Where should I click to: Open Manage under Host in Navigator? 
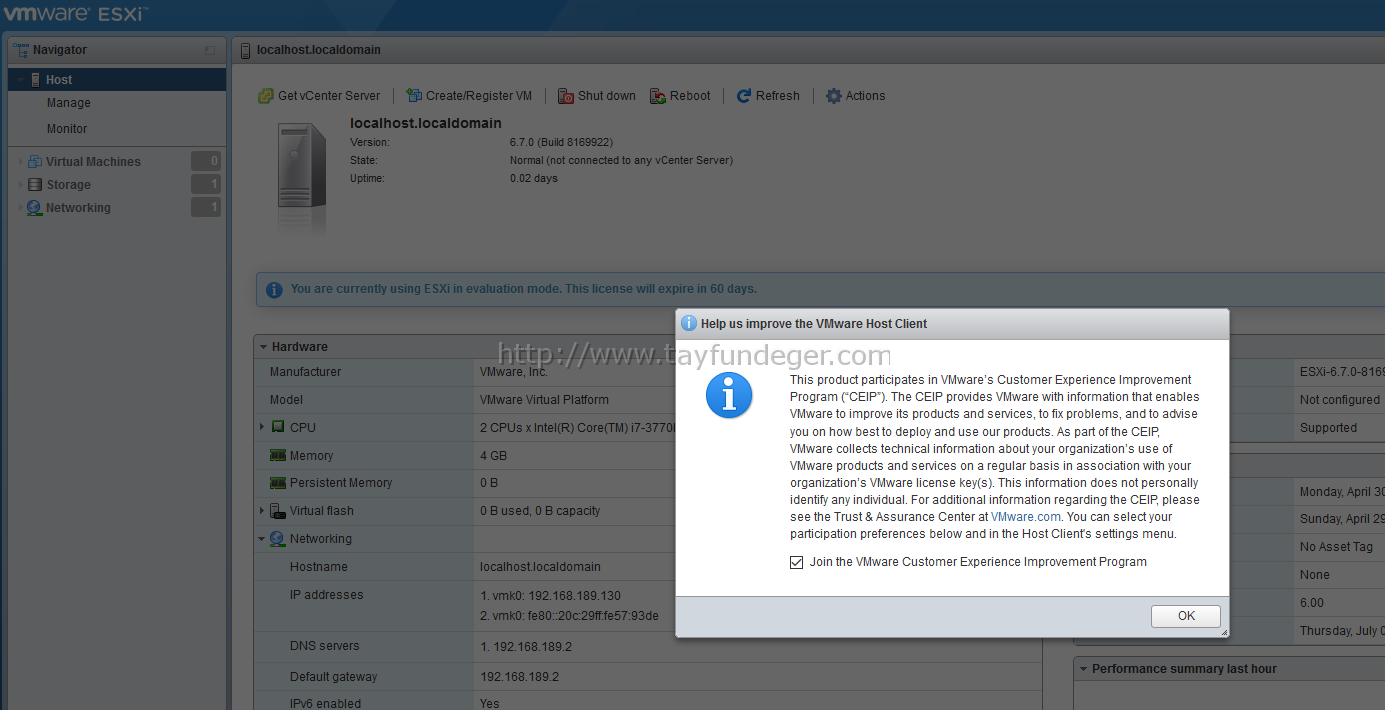pos(69,103)
